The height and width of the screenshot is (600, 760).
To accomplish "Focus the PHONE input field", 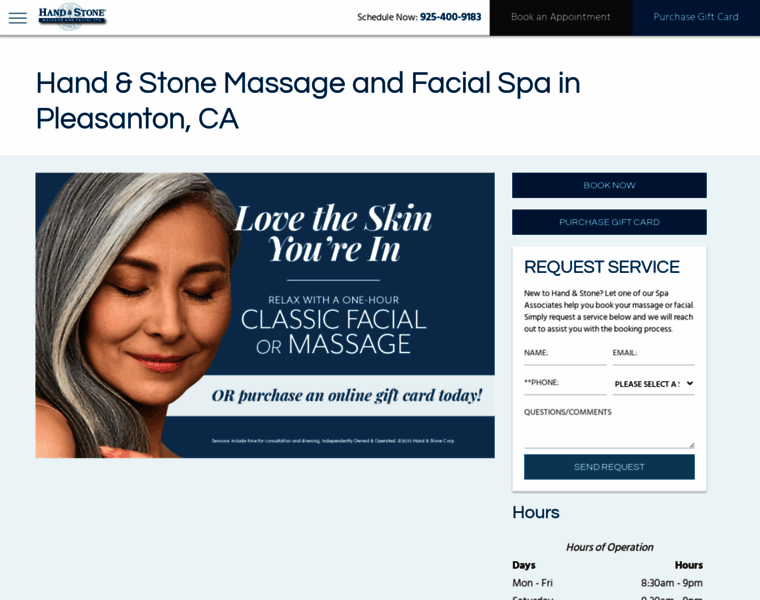I will click(x=565, y=383).
